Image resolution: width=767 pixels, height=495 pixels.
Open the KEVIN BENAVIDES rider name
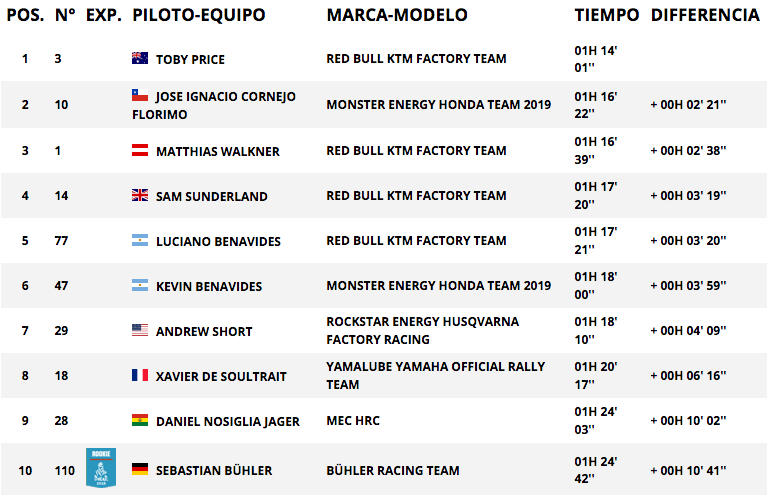tap(209, 286)
